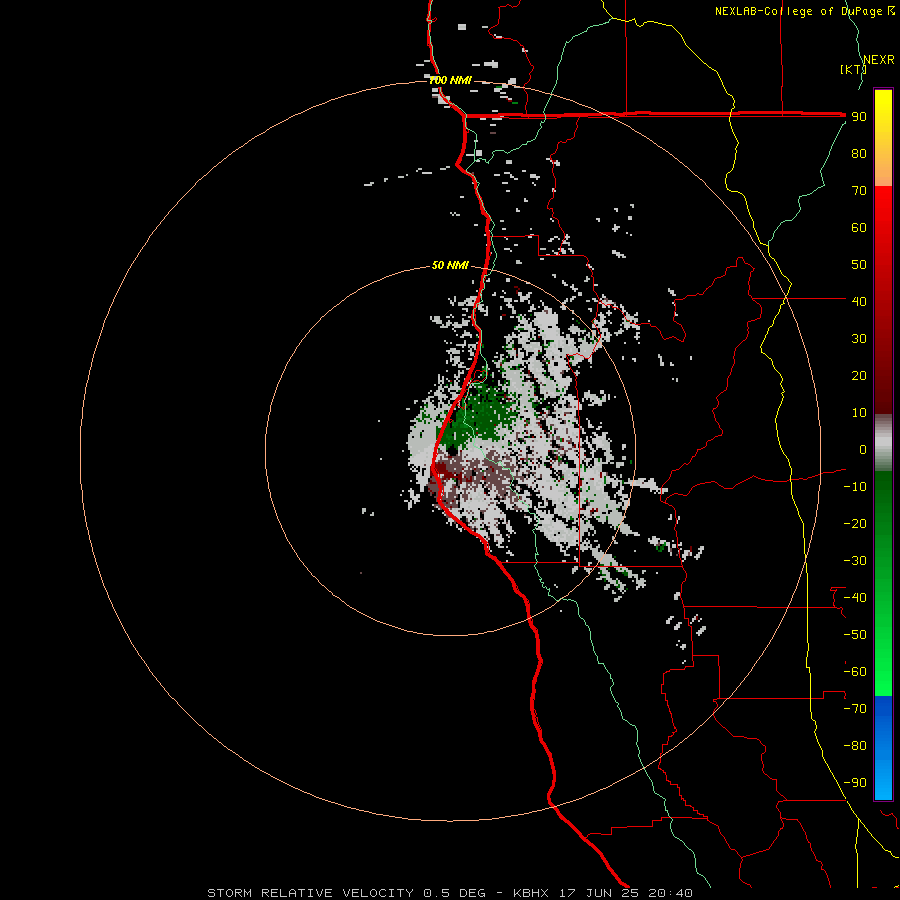Click the -10 value on color scale
The height and width of the screenshot is (900, 900).
tap(855, 487)
